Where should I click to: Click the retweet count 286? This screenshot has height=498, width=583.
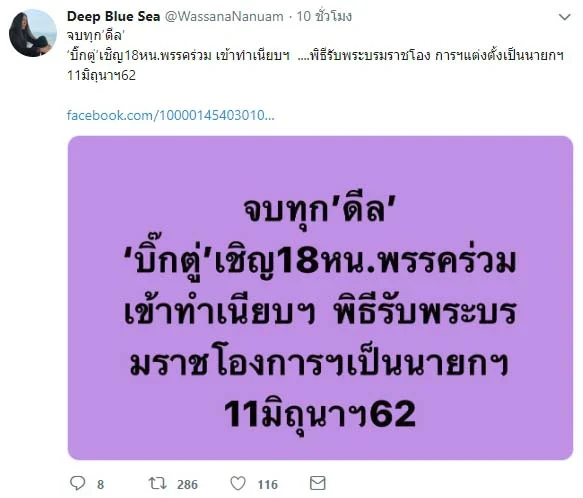[x=187, y=484]
